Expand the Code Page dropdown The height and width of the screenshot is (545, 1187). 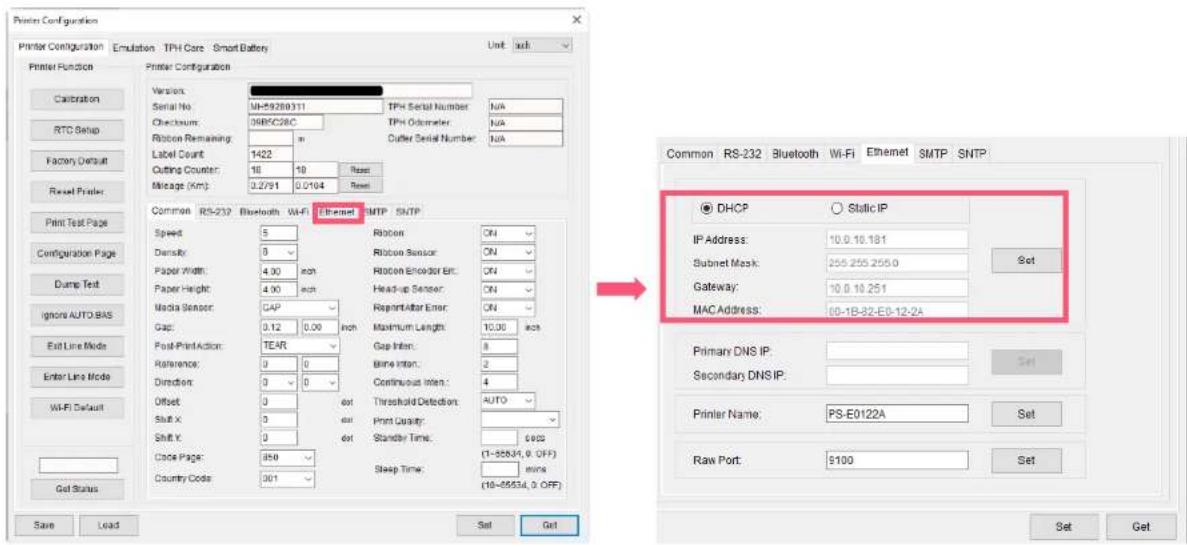(x=286, y=459)
